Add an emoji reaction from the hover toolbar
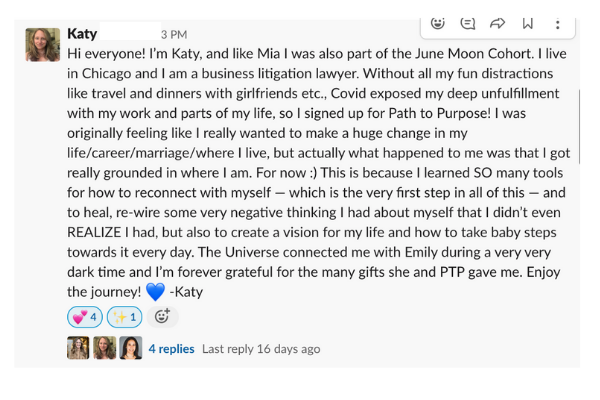The width and height of the screenshot is (600, 400). point(438,23)
